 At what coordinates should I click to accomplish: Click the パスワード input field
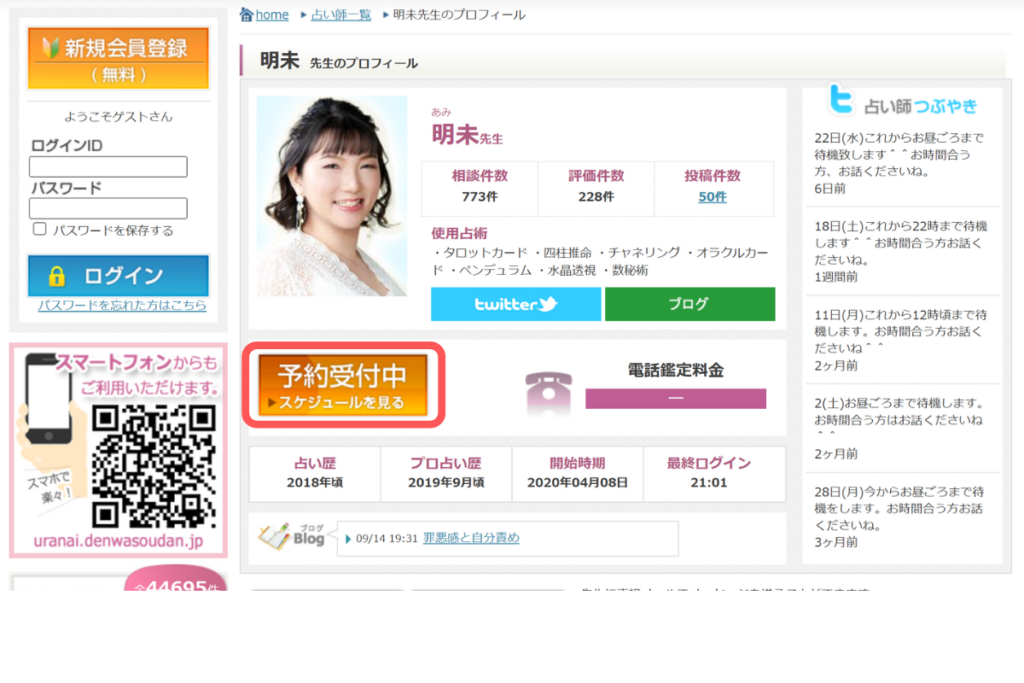(x=108, y=208)
